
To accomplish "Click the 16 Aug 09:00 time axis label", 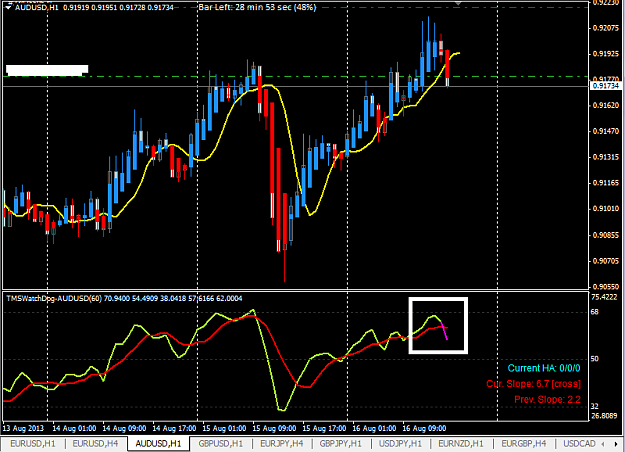I will coord(424,428).
